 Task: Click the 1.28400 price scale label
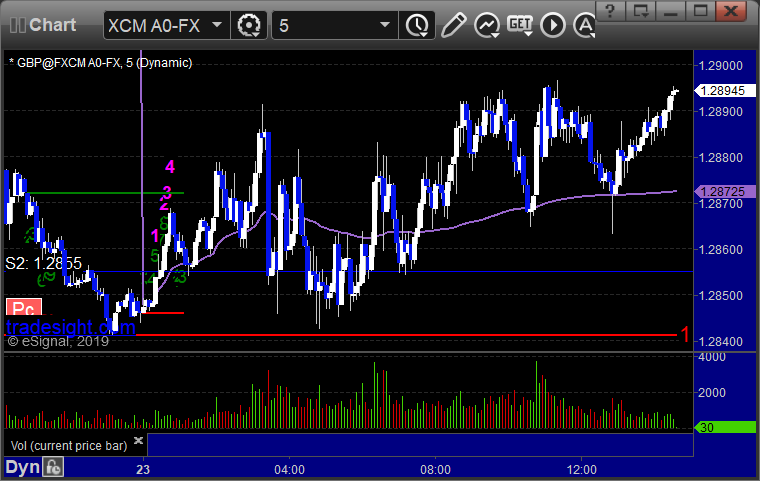tap(721, 342)
